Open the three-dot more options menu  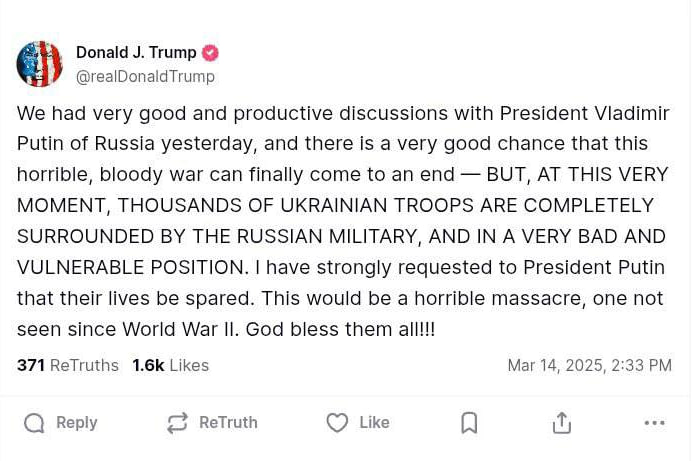[x=655, y=423]
